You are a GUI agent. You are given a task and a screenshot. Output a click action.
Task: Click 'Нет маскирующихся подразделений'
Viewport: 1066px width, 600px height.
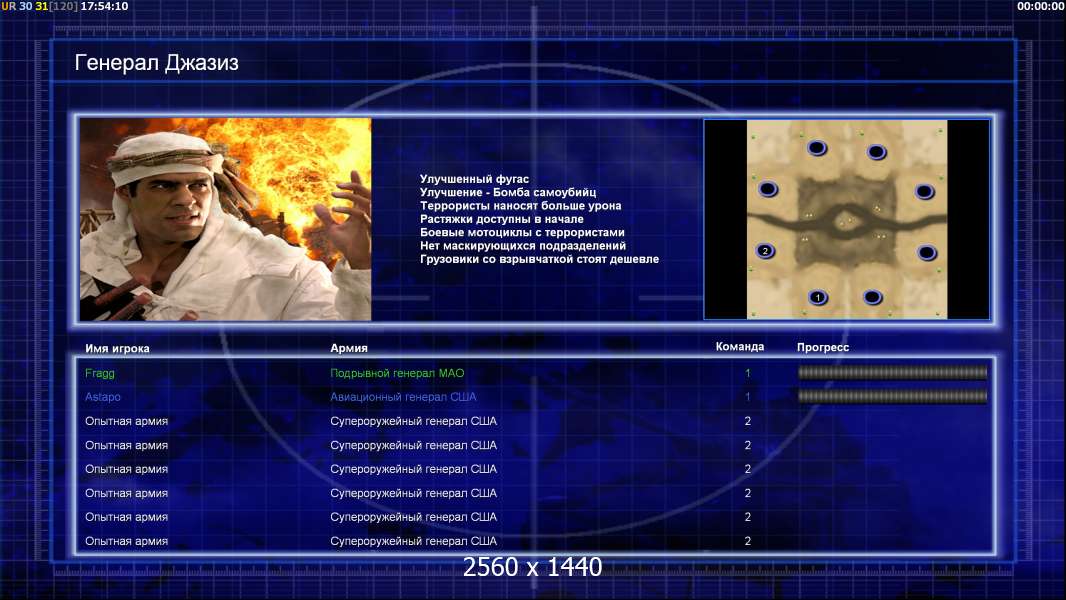point(523,246)
